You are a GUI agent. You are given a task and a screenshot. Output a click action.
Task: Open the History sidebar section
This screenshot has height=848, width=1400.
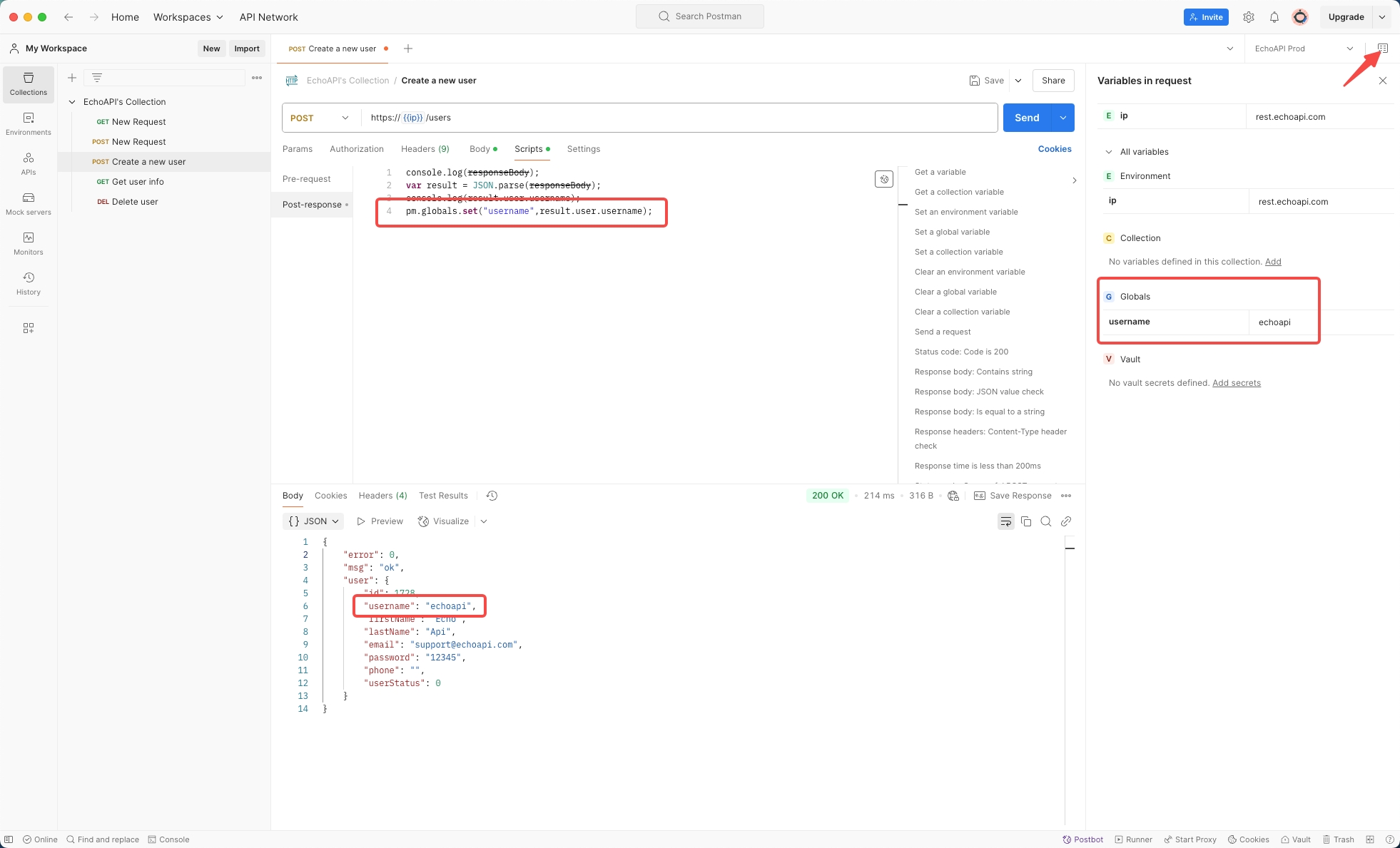tap(29, 284)
